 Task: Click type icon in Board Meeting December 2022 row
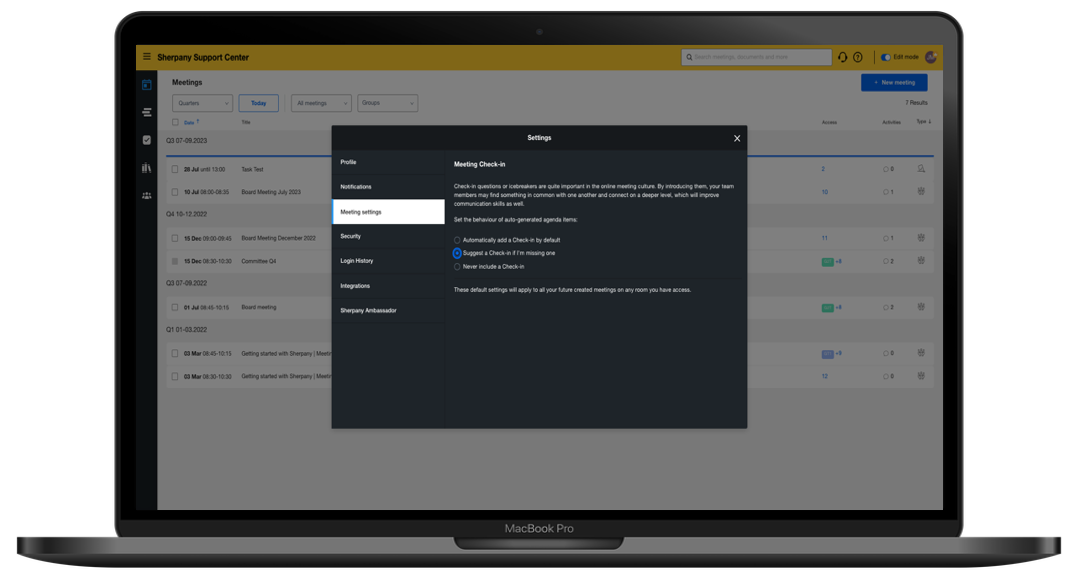[x=921, y=237]
